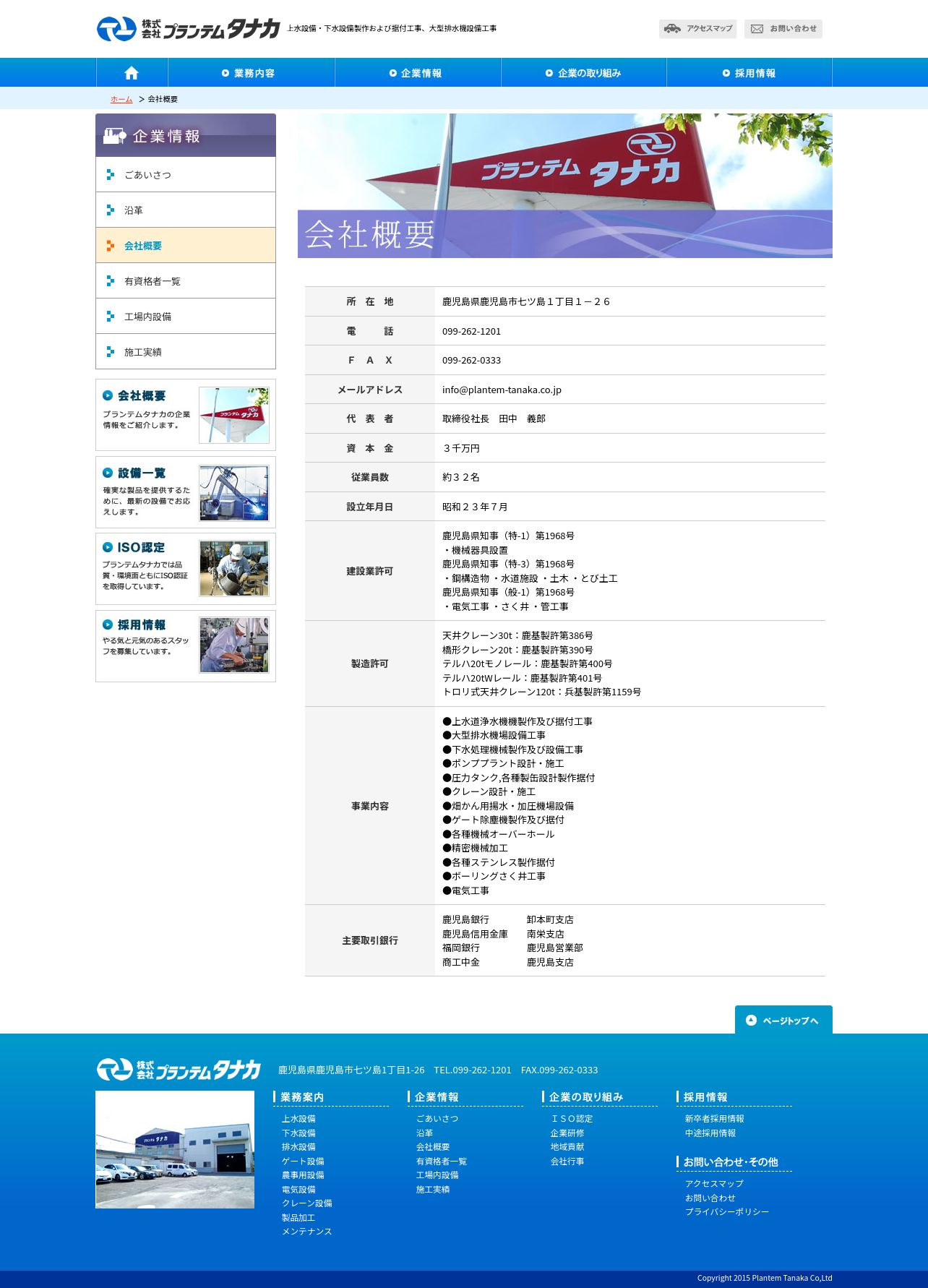928x1288 pixels.
Task: Open 中途採用情報 footer link
Action: point(710,1133)
